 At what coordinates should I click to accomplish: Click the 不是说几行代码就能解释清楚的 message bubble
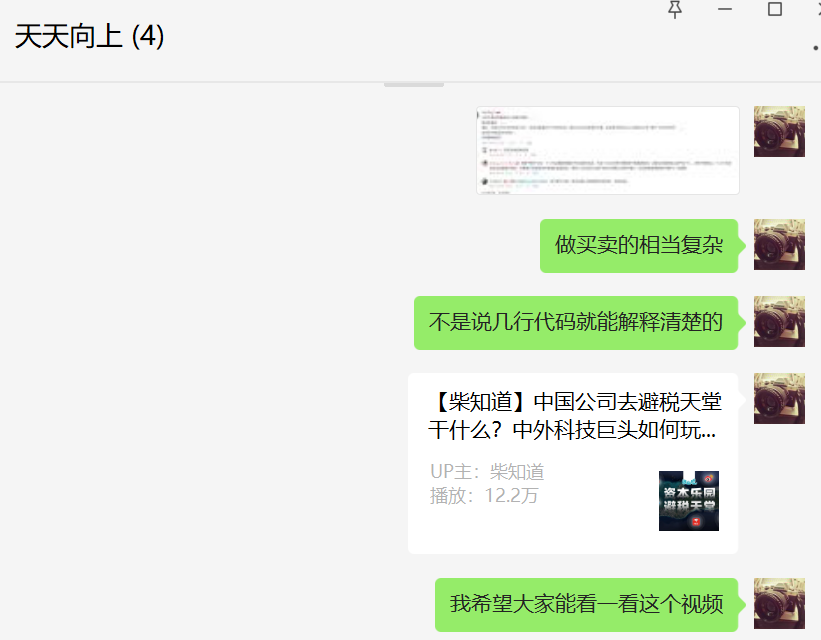[x=576, y=323]
